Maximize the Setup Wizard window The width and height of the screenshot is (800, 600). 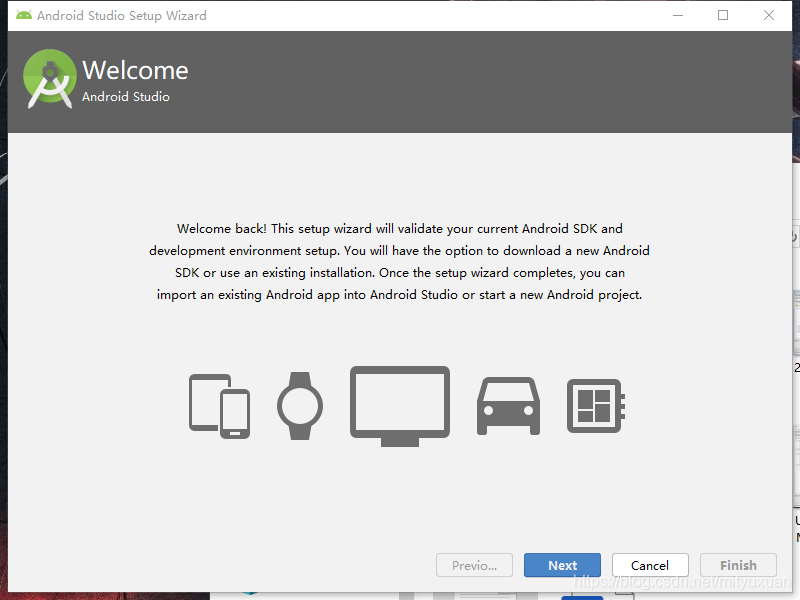(723, 15)
